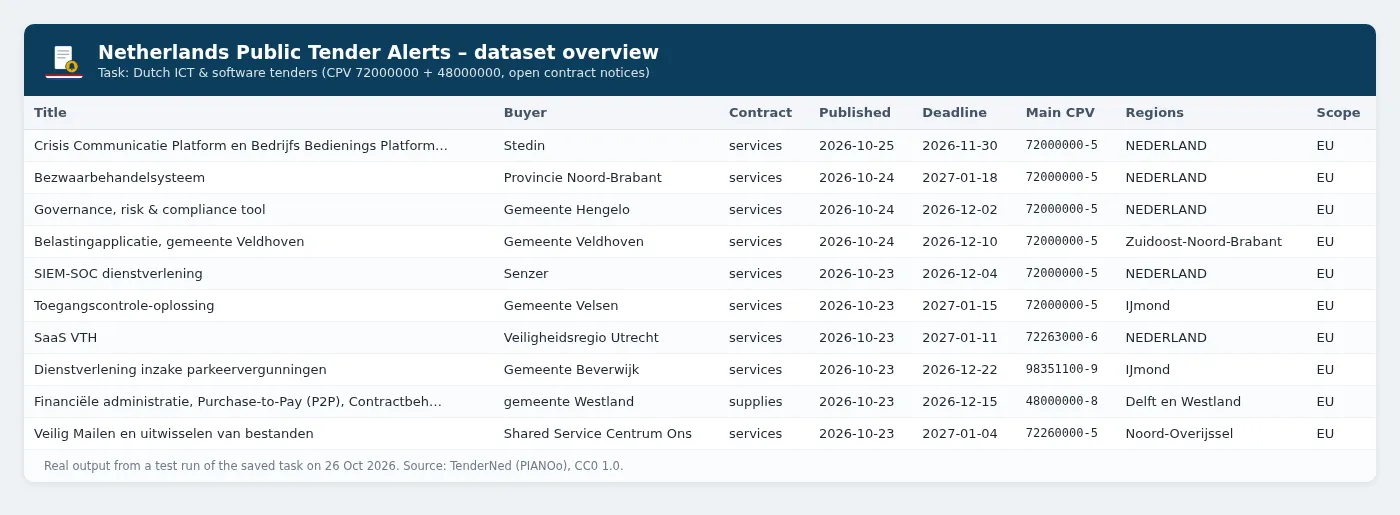Image resolution: width=1400 pixels, height=515 pixels.
Task: Select the Toegangscontrole-oplossing title
Action: coord(124,306)
